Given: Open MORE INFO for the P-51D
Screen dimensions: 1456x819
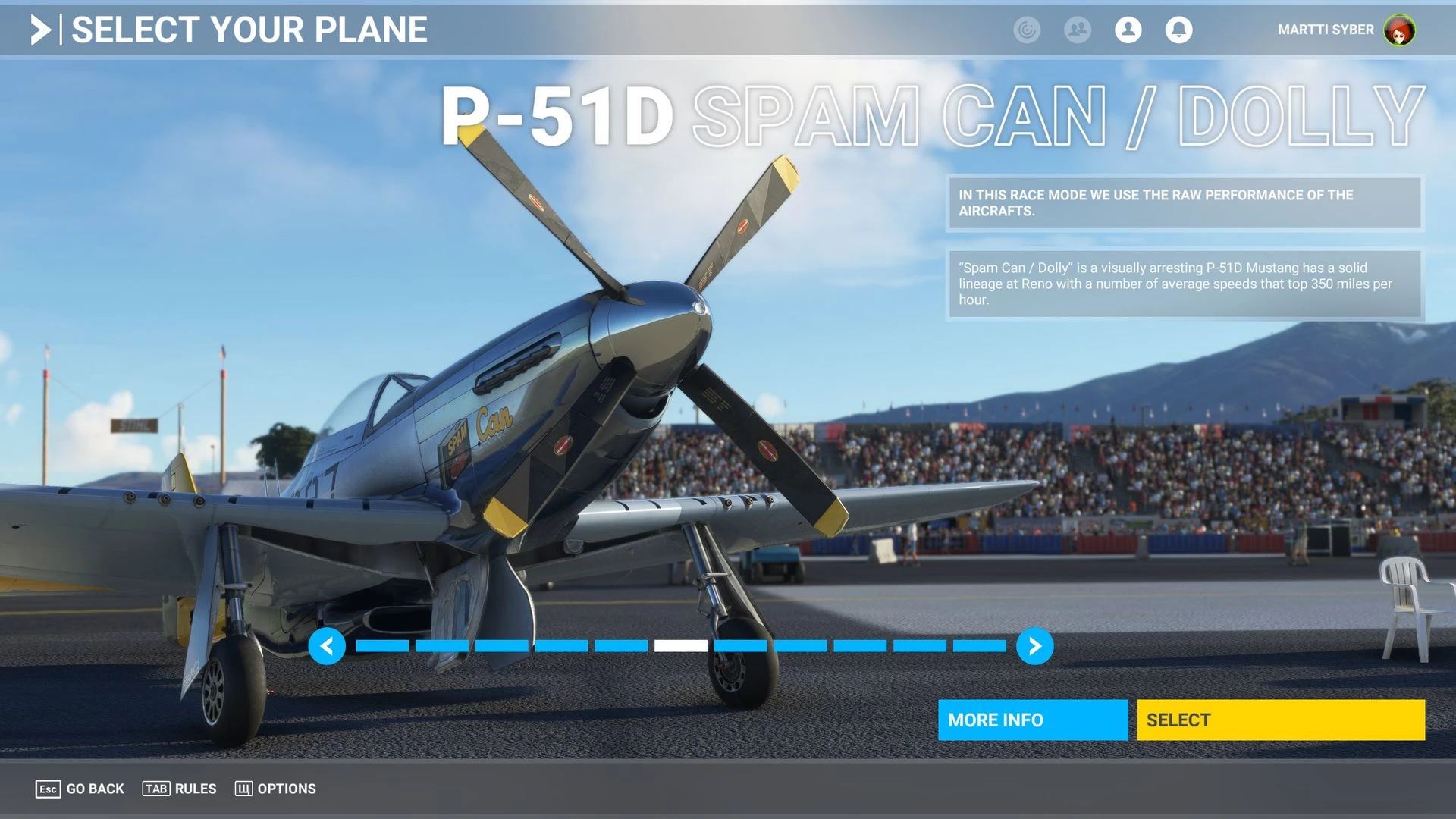Looking at the screenshot, I should pyautogui.click(x=1032, y=720).
